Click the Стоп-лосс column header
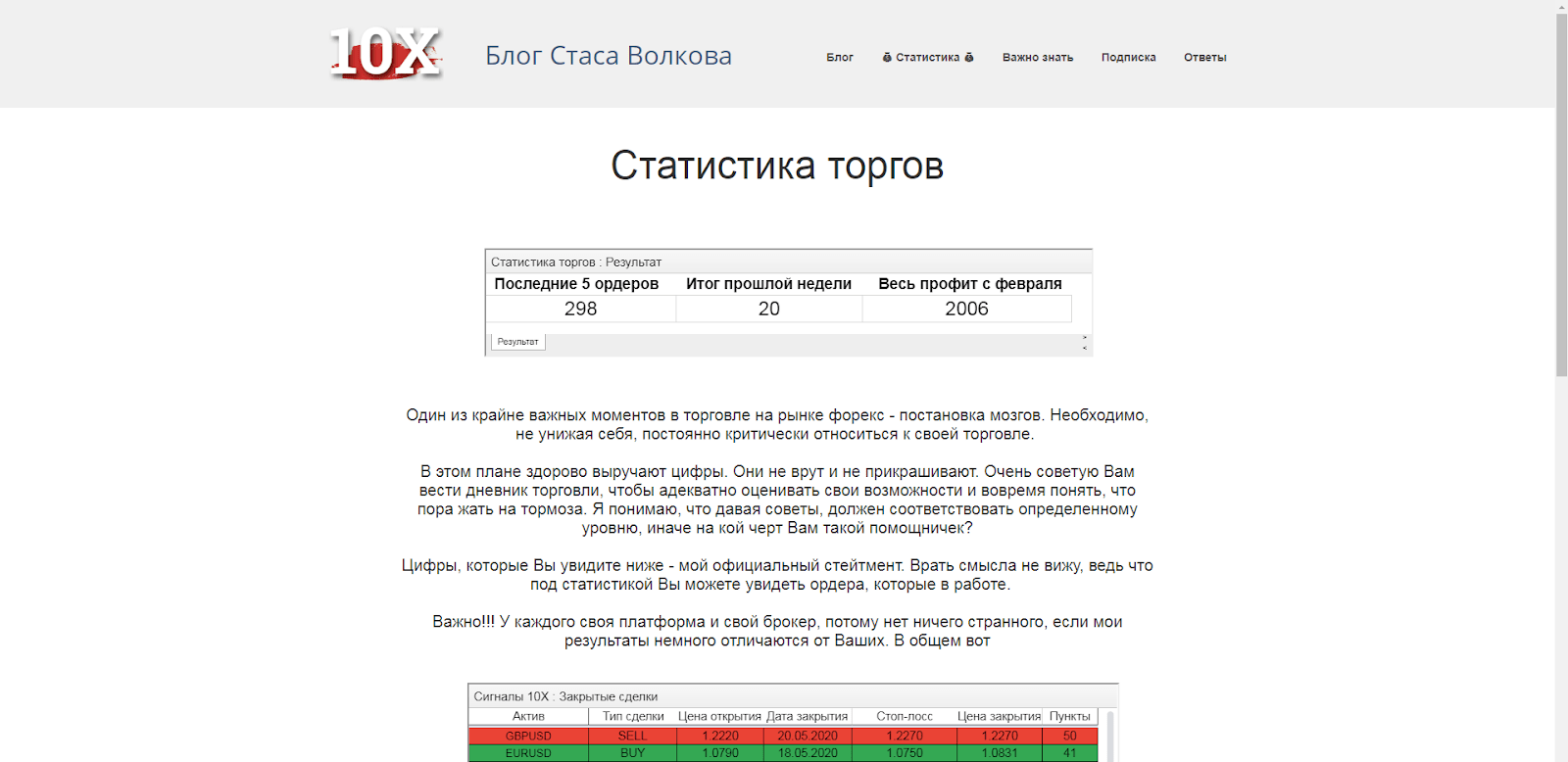The width and height of the screenshot is (1568, 762). [x=905, y=716]
